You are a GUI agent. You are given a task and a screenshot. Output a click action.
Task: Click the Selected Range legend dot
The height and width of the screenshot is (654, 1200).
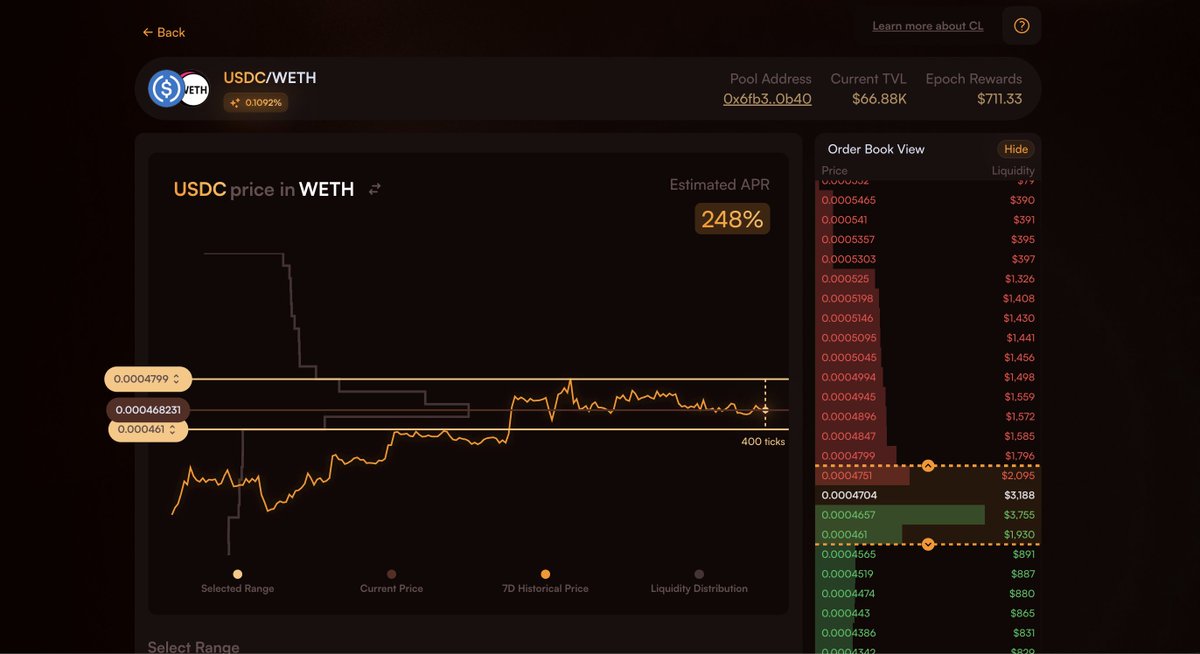[237, 574]
